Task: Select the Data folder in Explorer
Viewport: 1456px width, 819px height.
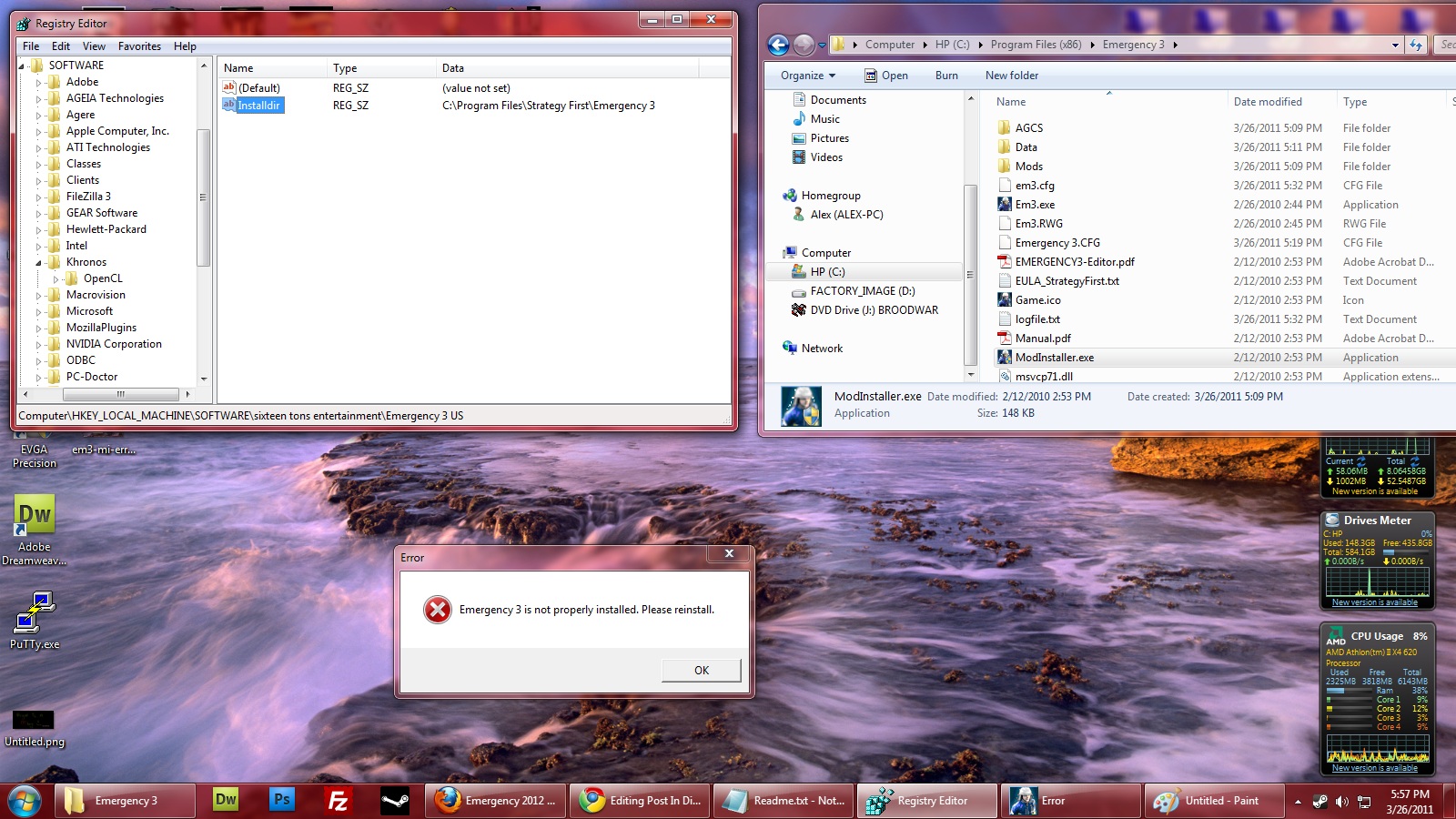Action: (1026, 147)
